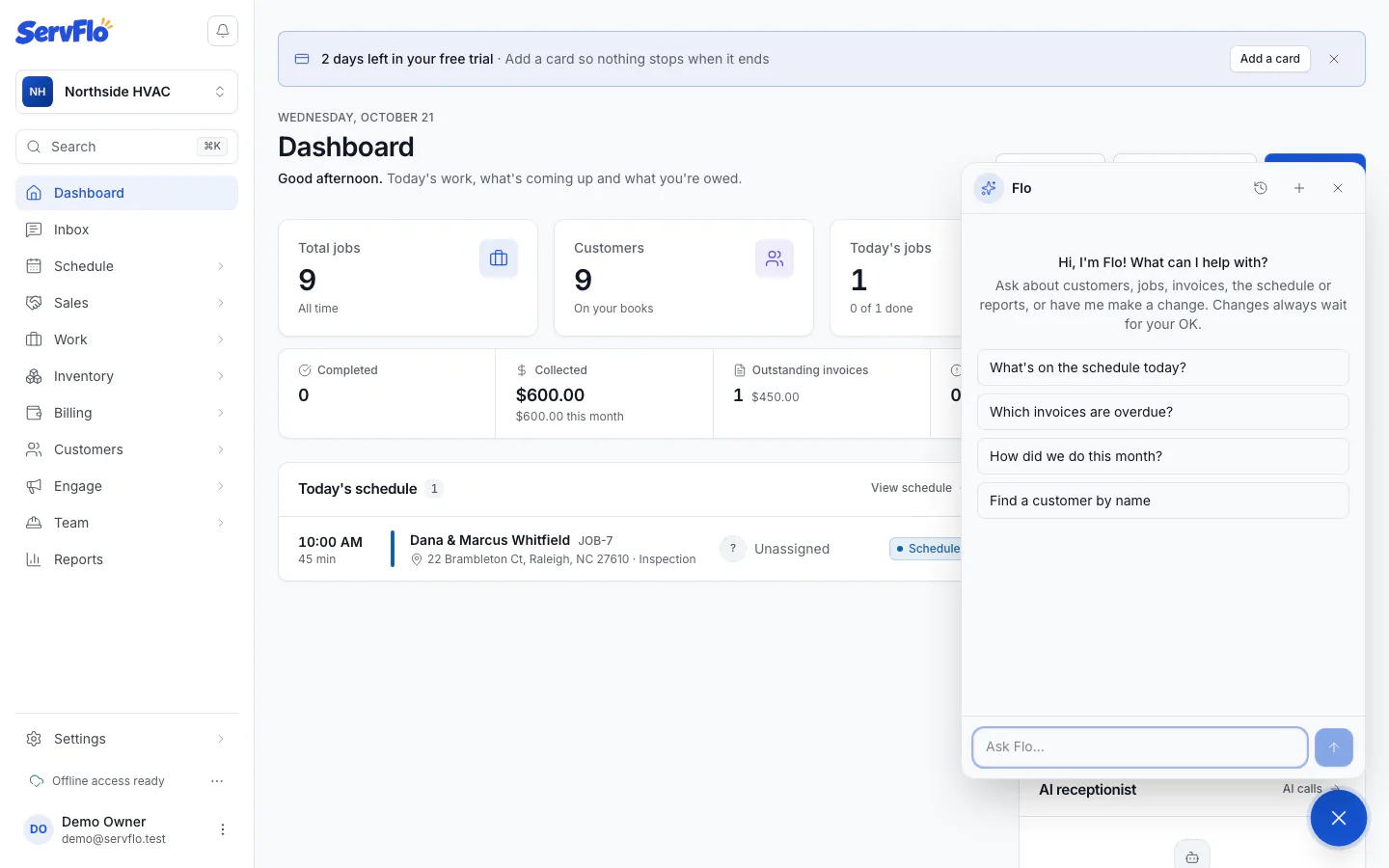The height and width of the screenshot is (868, 1389).
Task: Ask Flo which invoices are overdue
Action: pos(1162,412)
